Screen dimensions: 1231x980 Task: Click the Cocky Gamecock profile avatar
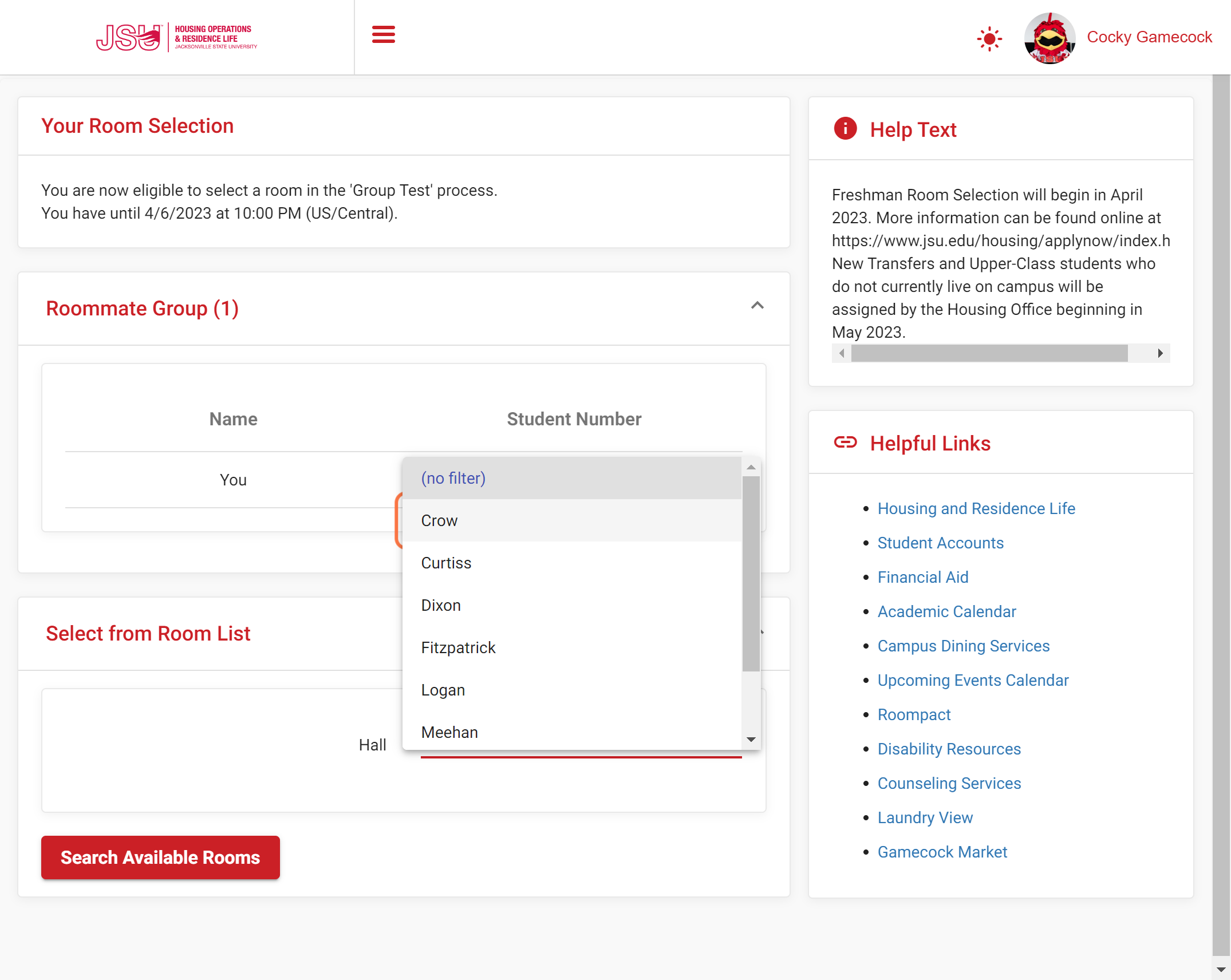[x=1049, y=38]
